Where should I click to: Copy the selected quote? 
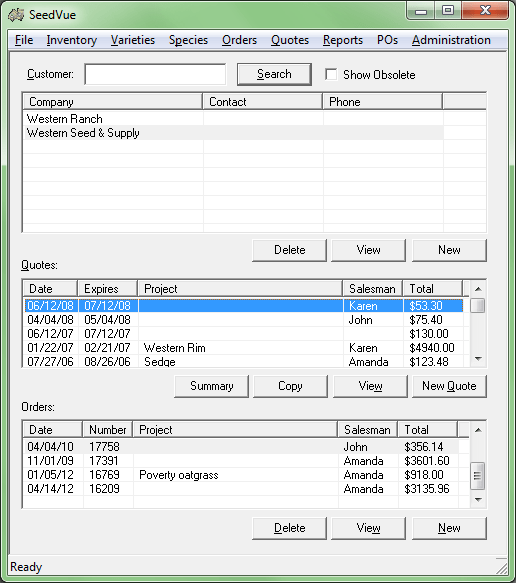pyautogui.click(x=290, y=386)
